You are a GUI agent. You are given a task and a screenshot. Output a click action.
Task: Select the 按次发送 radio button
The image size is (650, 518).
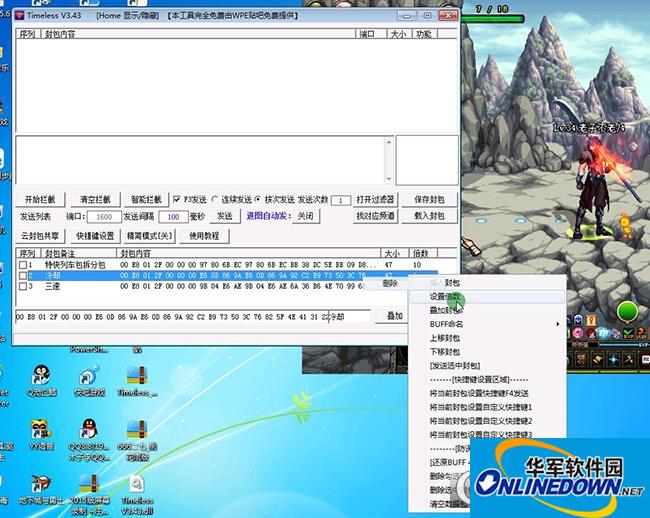click(x=257, y=199)
